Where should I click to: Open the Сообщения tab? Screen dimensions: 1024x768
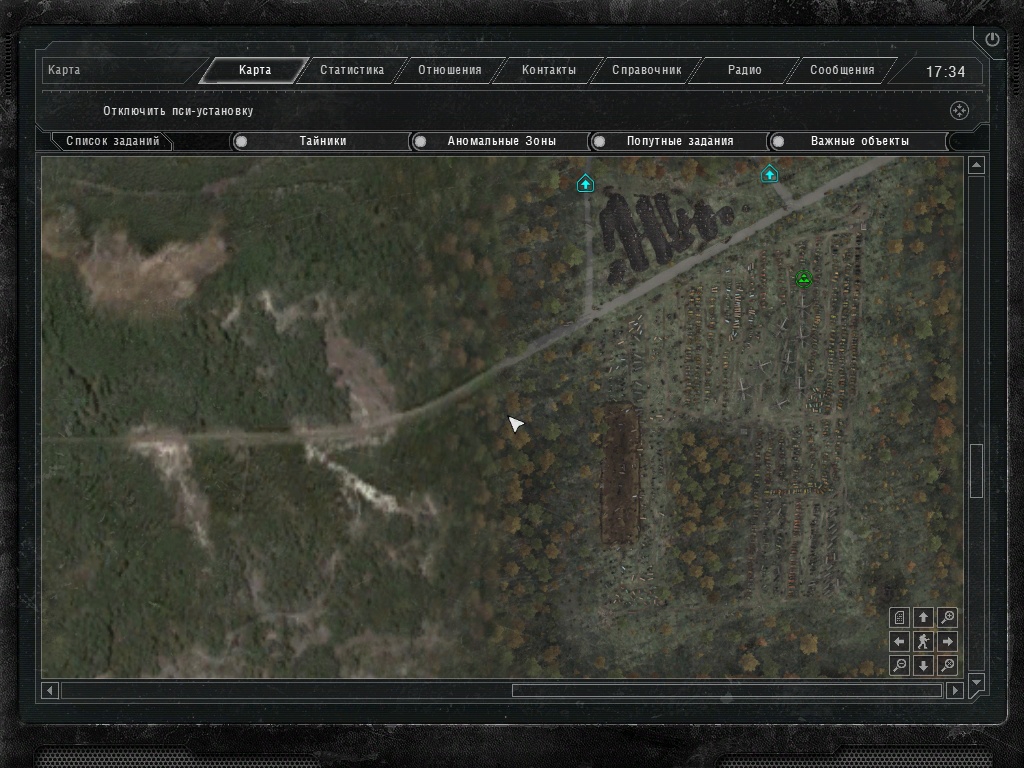[842, 70]
